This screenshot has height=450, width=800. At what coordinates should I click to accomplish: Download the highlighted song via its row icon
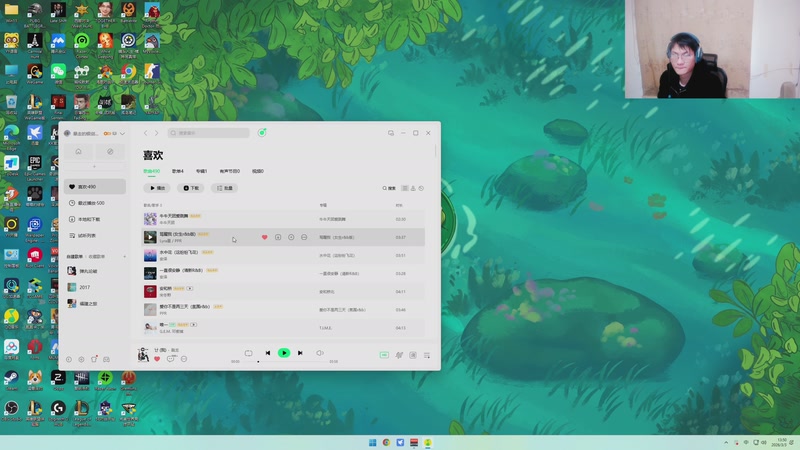(278, 237)
